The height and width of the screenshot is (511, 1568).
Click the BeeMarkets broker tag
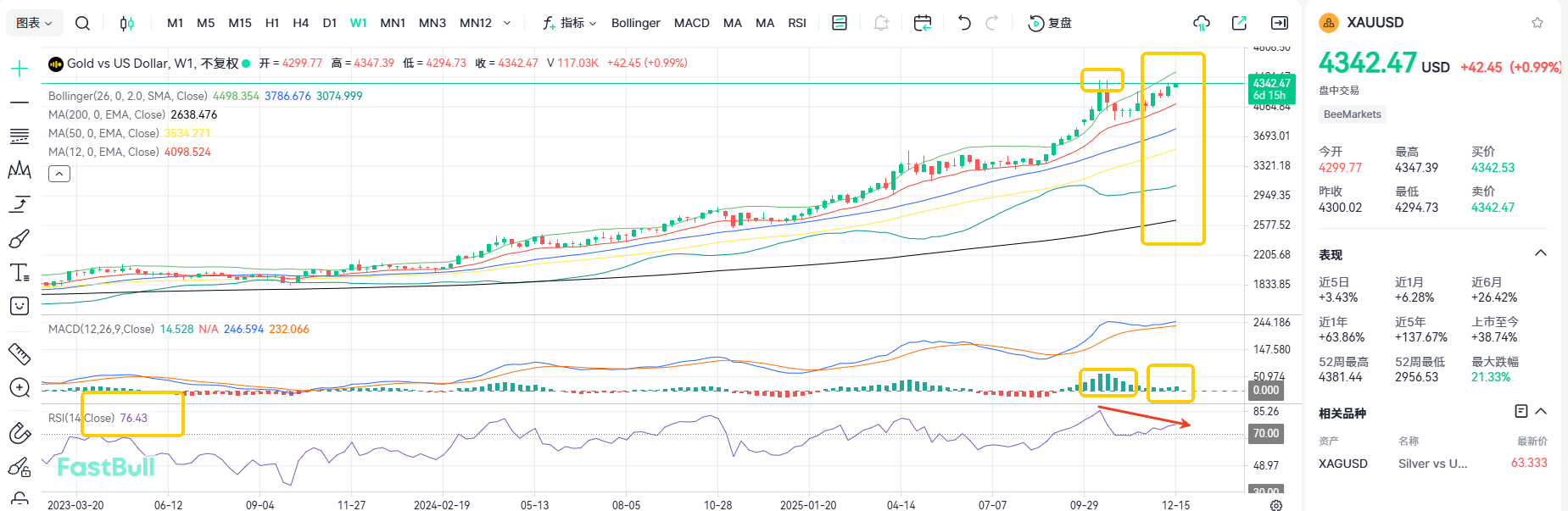coord(1353,114)
